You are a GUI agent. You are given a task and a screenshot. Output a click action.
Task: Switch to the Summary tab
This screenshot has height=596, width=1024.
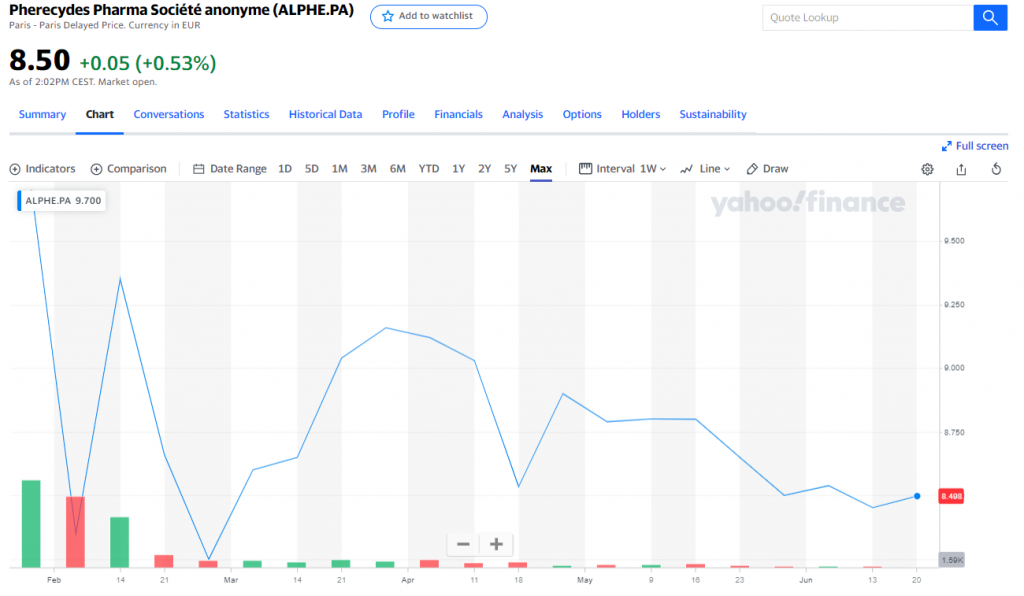click(42, 114)
